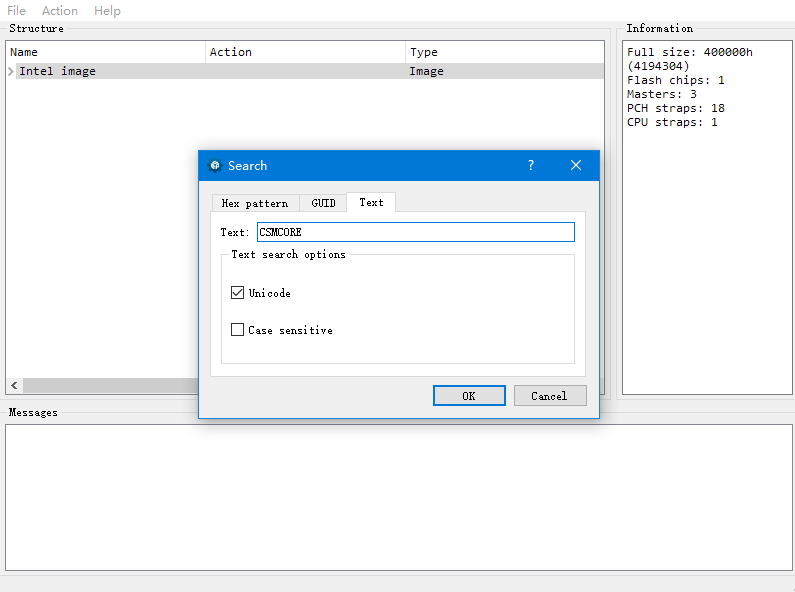Select the Text tab
This screenshot has height=592, width=795.
tap(371, 202)
